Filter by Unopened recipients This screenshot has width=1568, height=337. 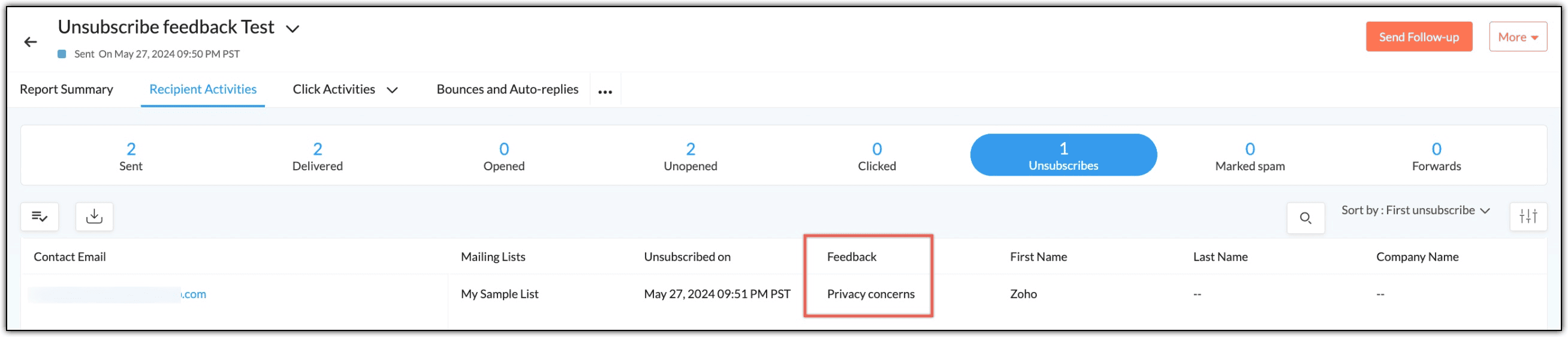coord(690,155)
